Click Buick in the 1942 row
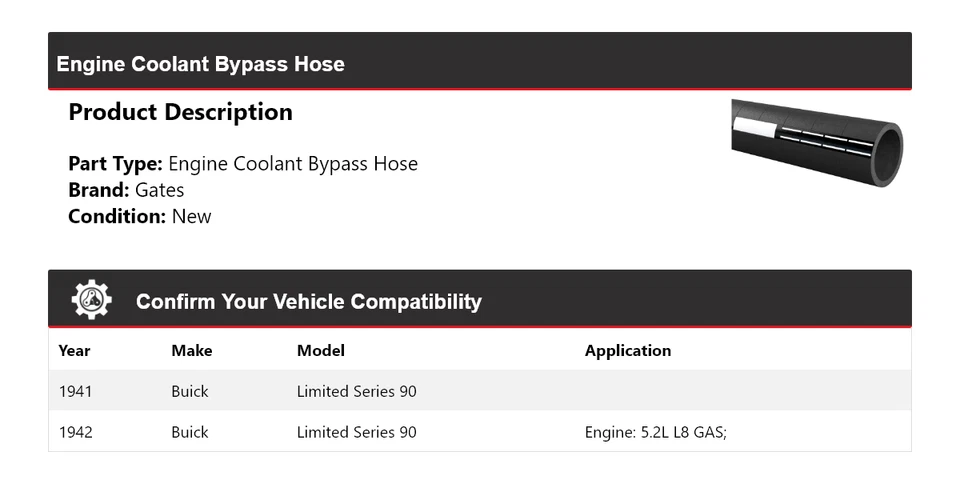 coord(190,432)
